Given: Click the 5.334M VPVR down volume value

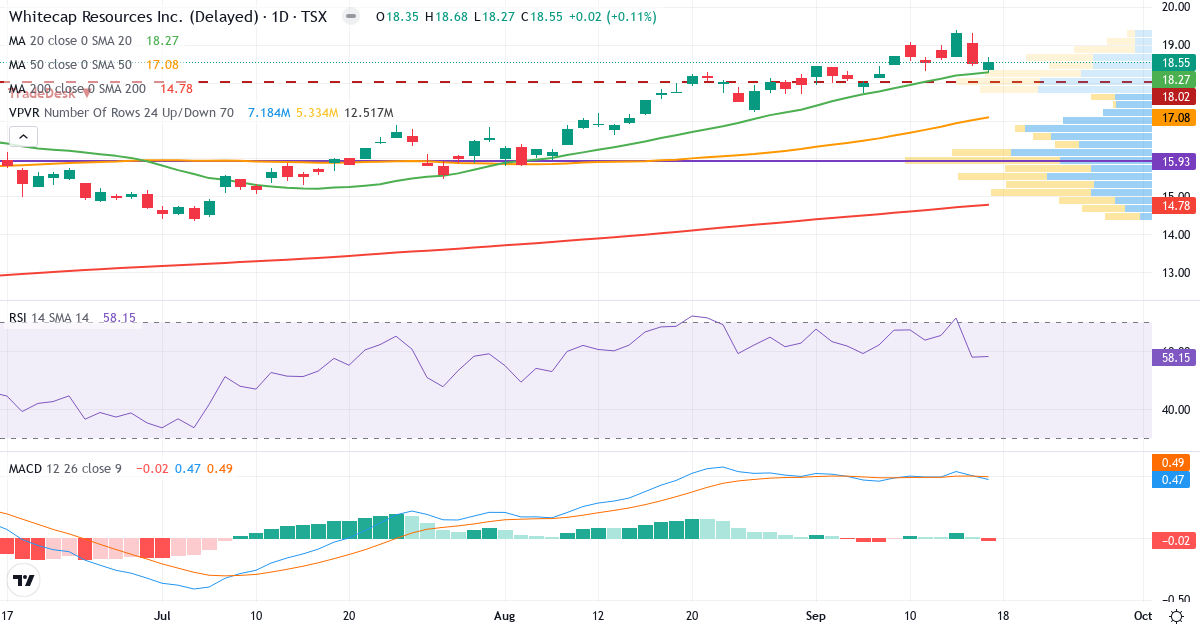Looking at the screenshot, I should tap(317, 113).
